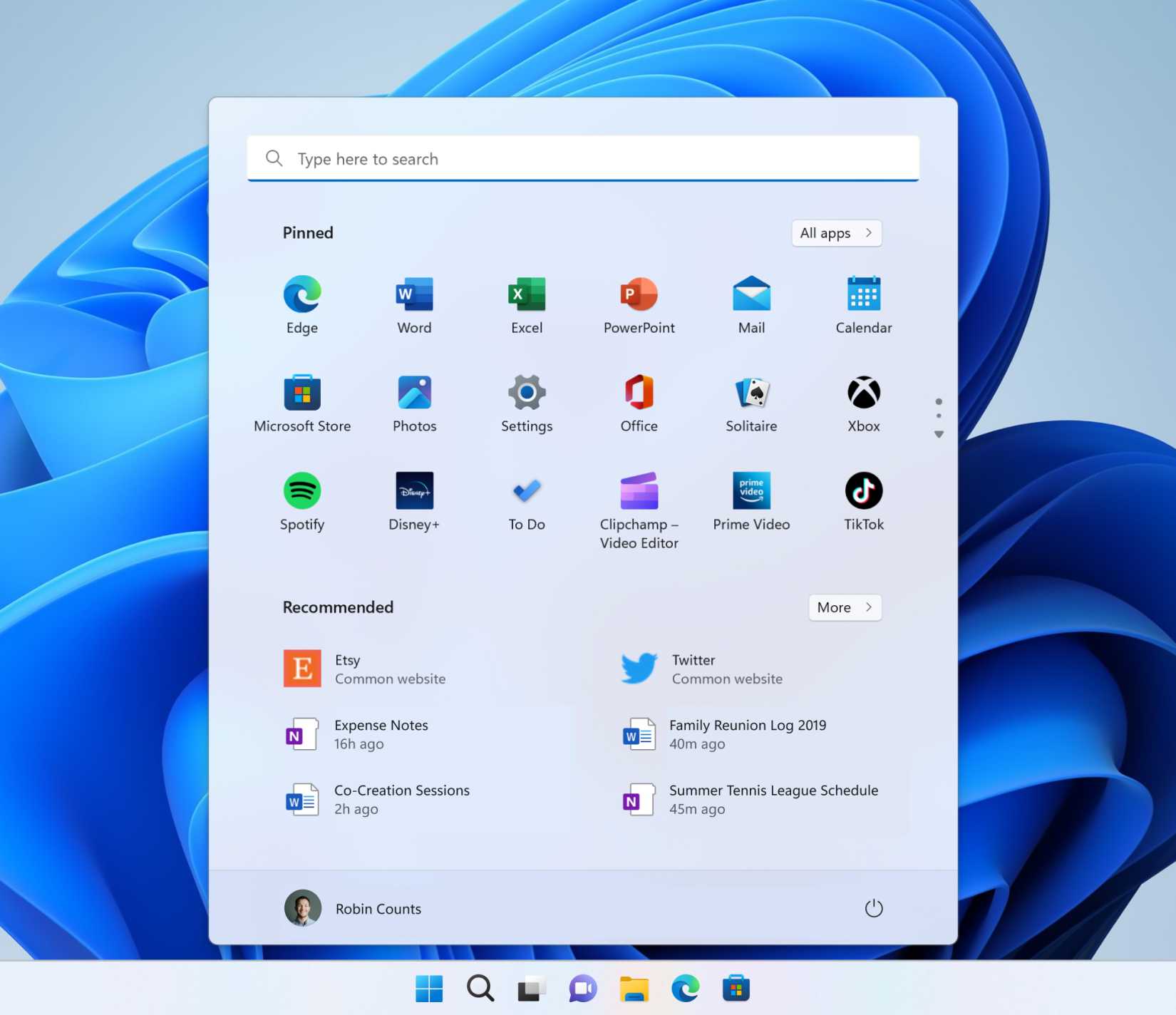
Task: Launch the Solitaire game
Action: [751, 401]
